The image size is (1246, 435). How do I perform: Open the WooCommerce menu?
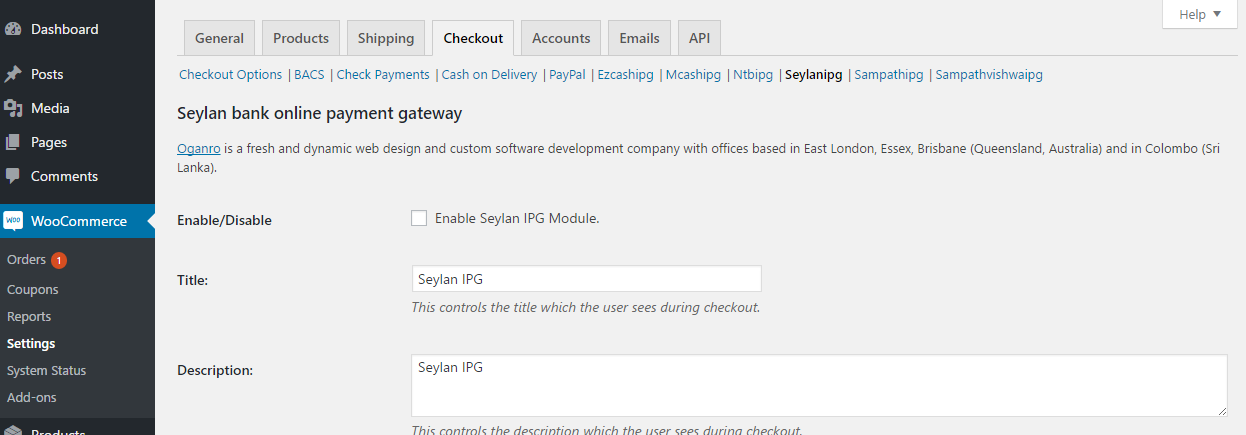(77, 221)
